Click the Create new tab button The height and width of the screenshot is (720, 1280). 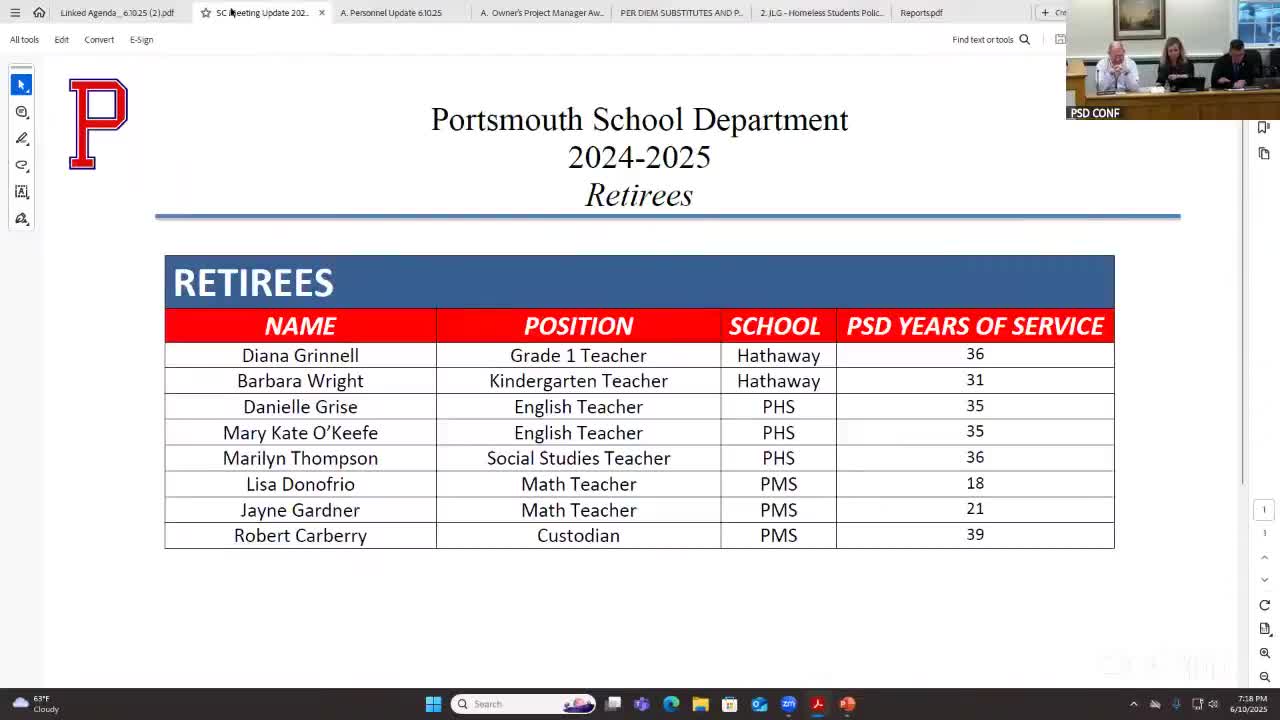tap(1053, 13)
